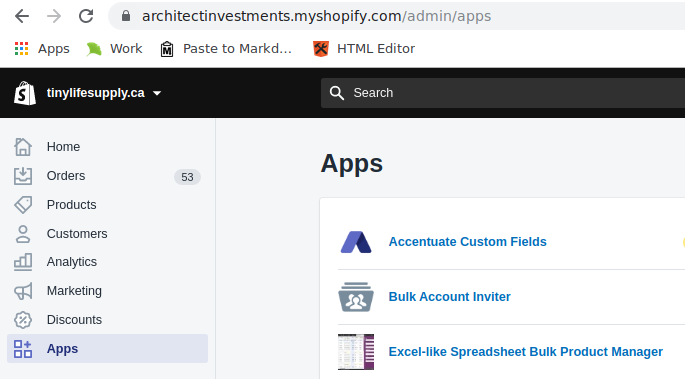Click the Customers person icon
The height and width of the screenshot is (379, 685).
(x=23, y=234)
